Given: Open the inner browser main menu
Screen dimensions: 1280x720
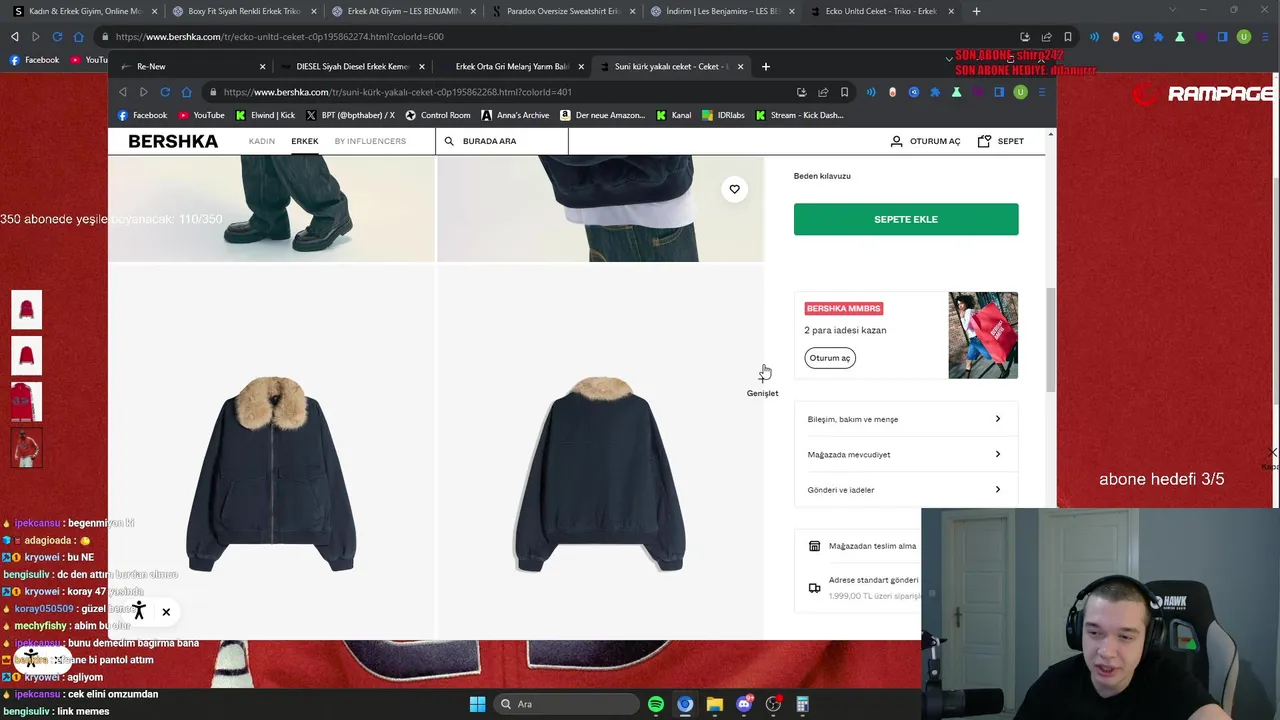Looking at the screenshot, I should 1041,92.
